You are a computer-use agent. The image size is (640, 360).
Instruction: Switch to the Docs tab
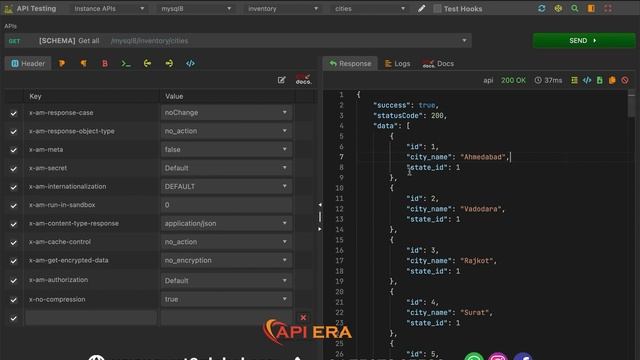pyautogui.click(x=438, y=63)
